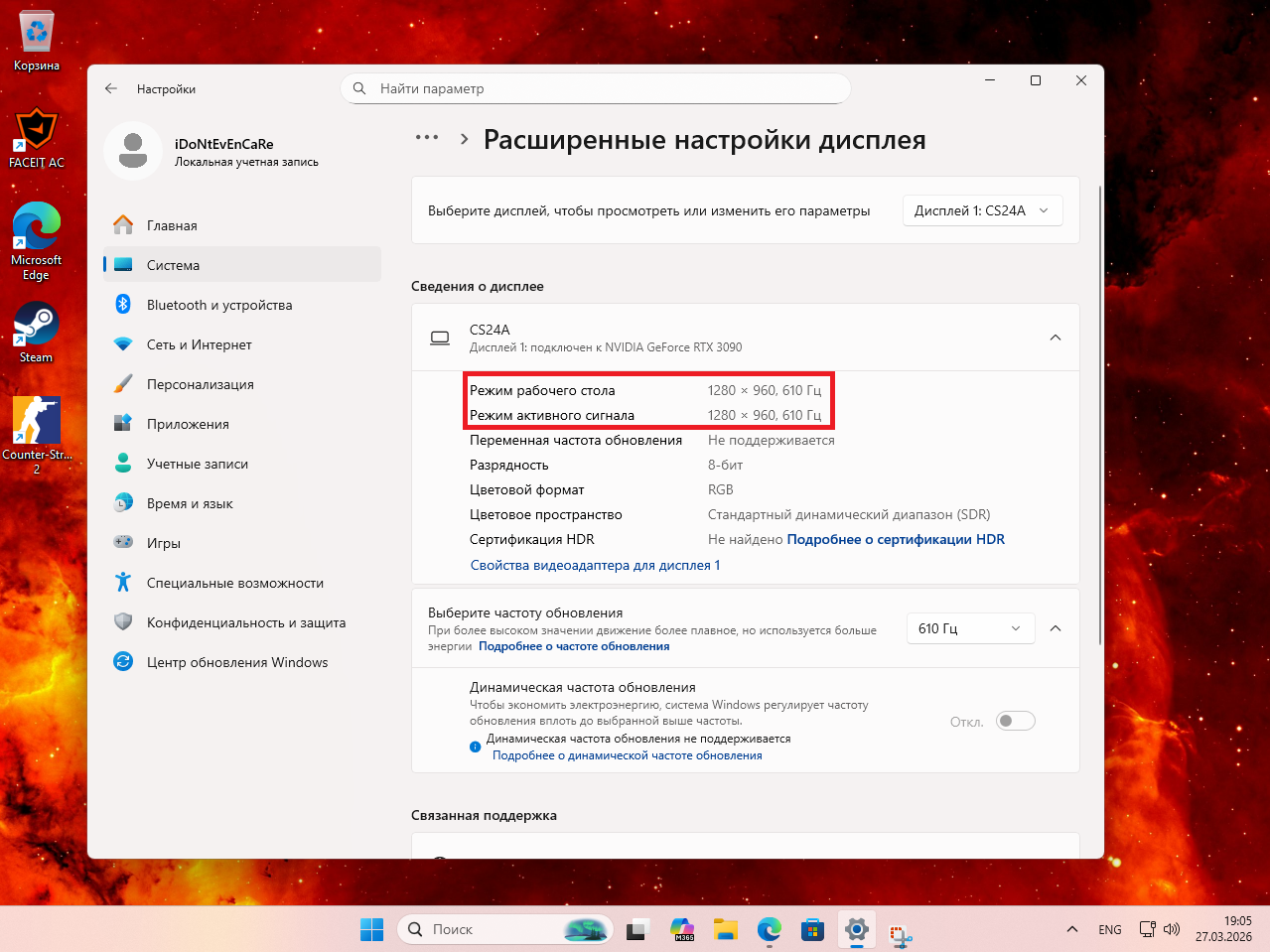Click the iDoNtEvEnCaRe account avatar
Screen dimensions: 1270x952
133,151
